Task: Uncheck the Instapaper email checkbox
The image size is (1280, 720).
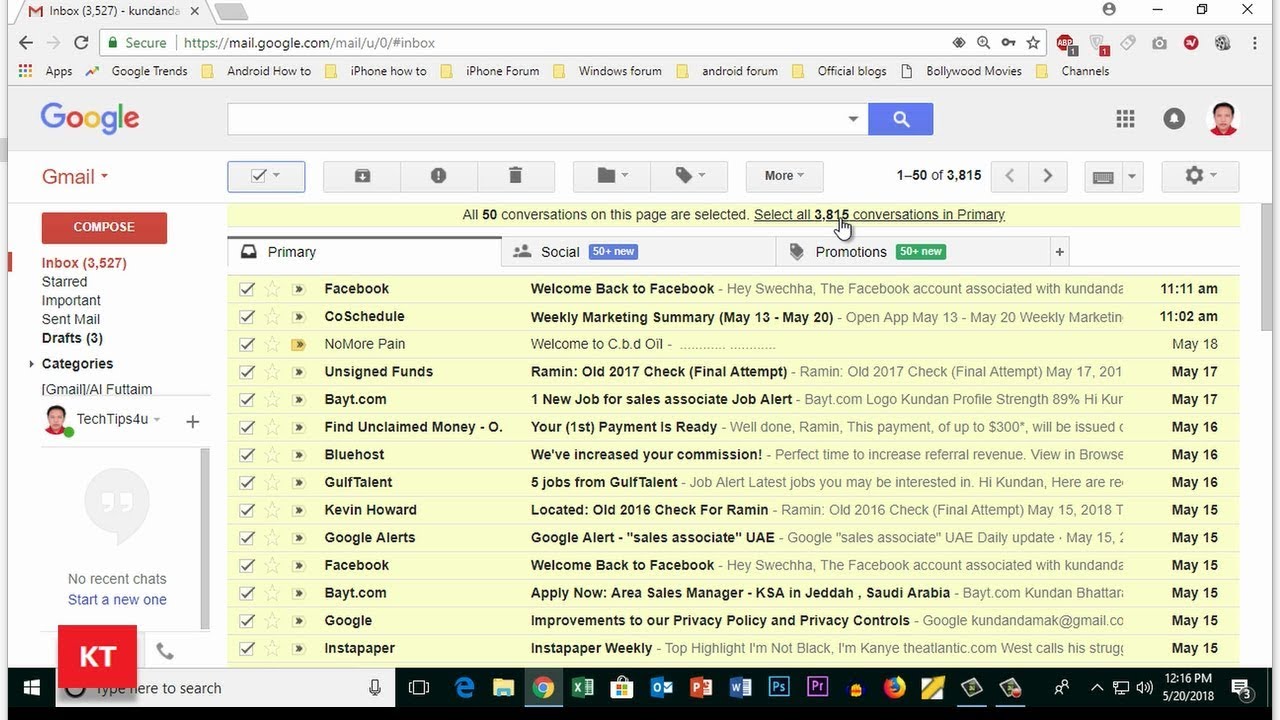Action: (x=247, y=648)
